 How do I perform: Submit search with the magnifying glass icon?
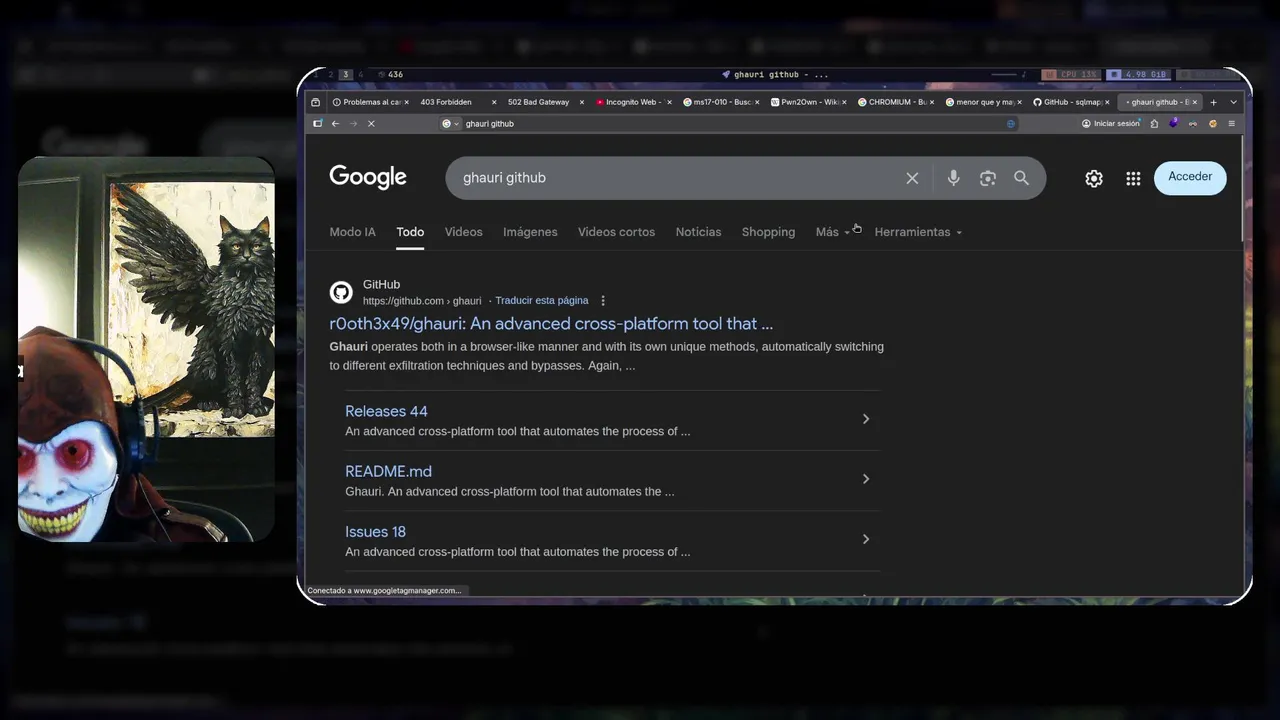coord(1021,178)
